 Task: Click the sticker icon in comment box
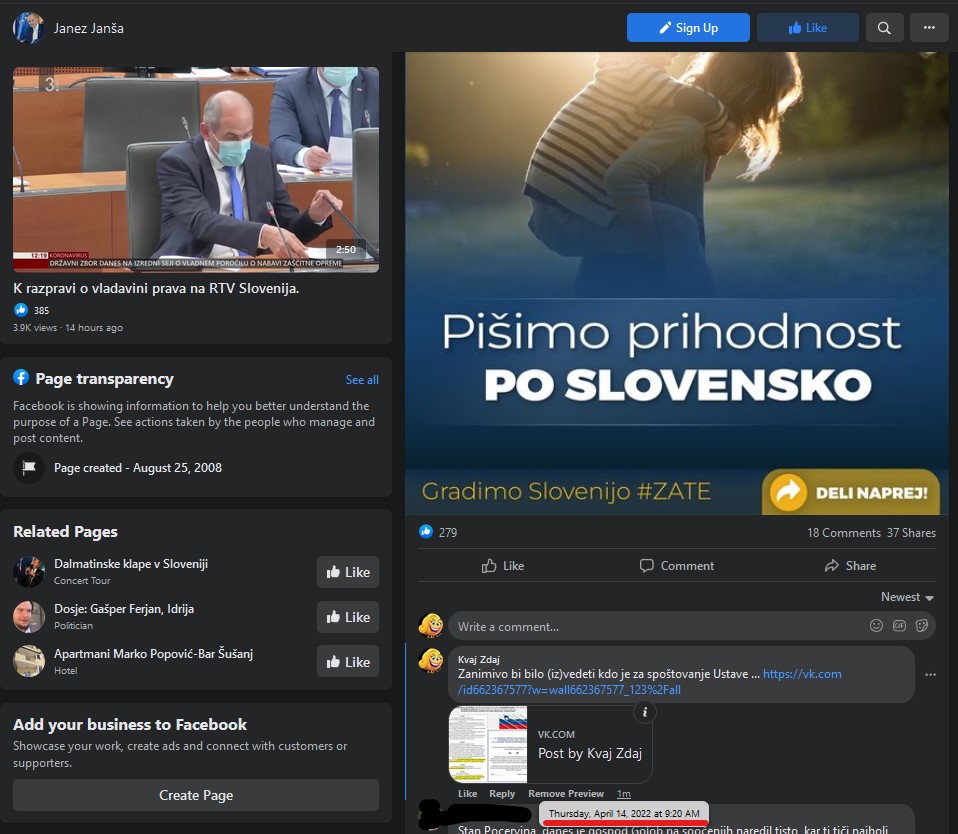922,626
